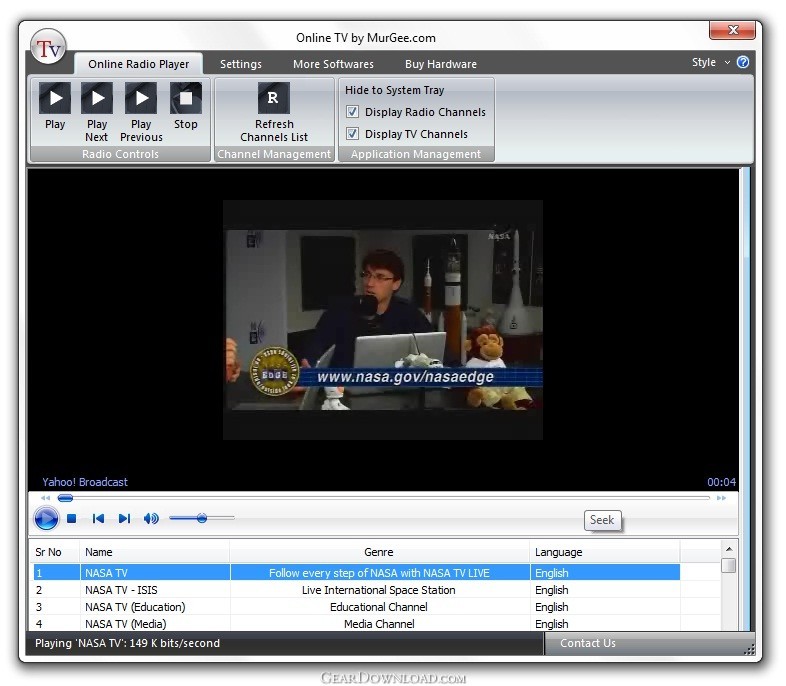786x686 pixels.
Task: Toggle the Display TV Channels checkbox
Action: click(x=352, y=133)
